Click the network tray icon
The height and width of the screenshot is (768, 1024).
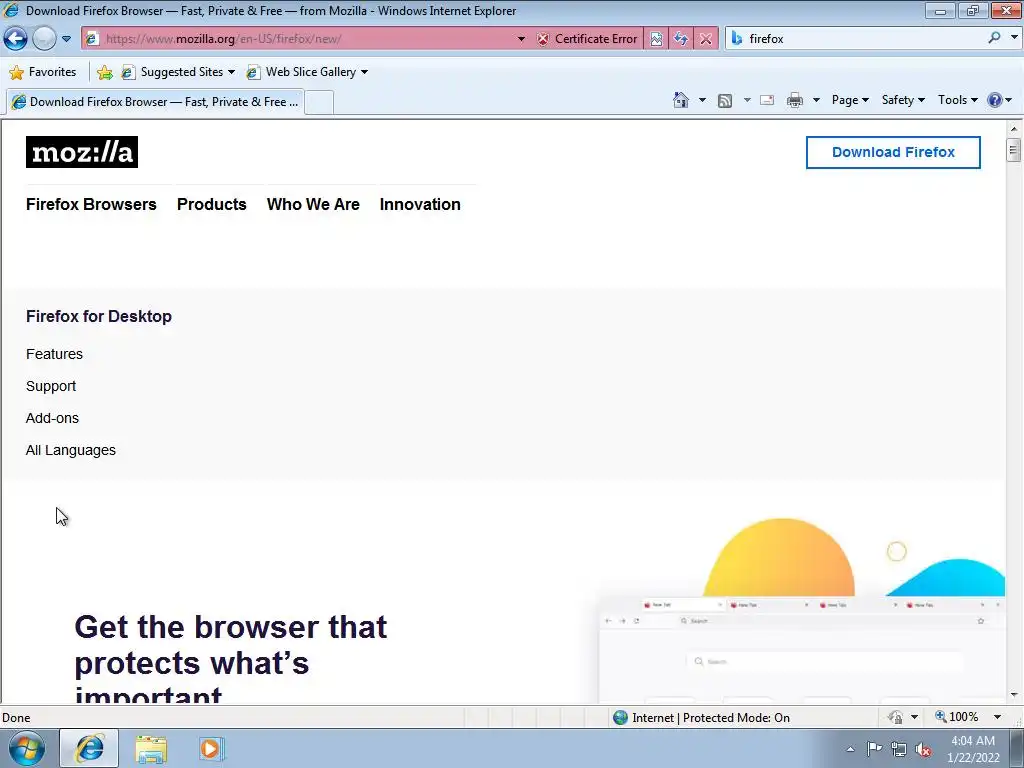(899, 749)
